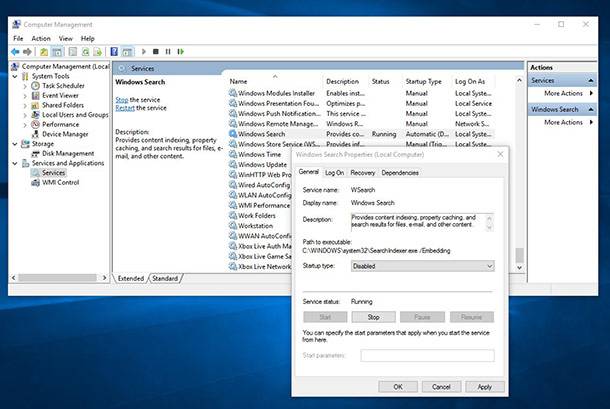610x409 pixels.
Task: Click the services list vertical scrollbar thumb
Action: point(519,255)
